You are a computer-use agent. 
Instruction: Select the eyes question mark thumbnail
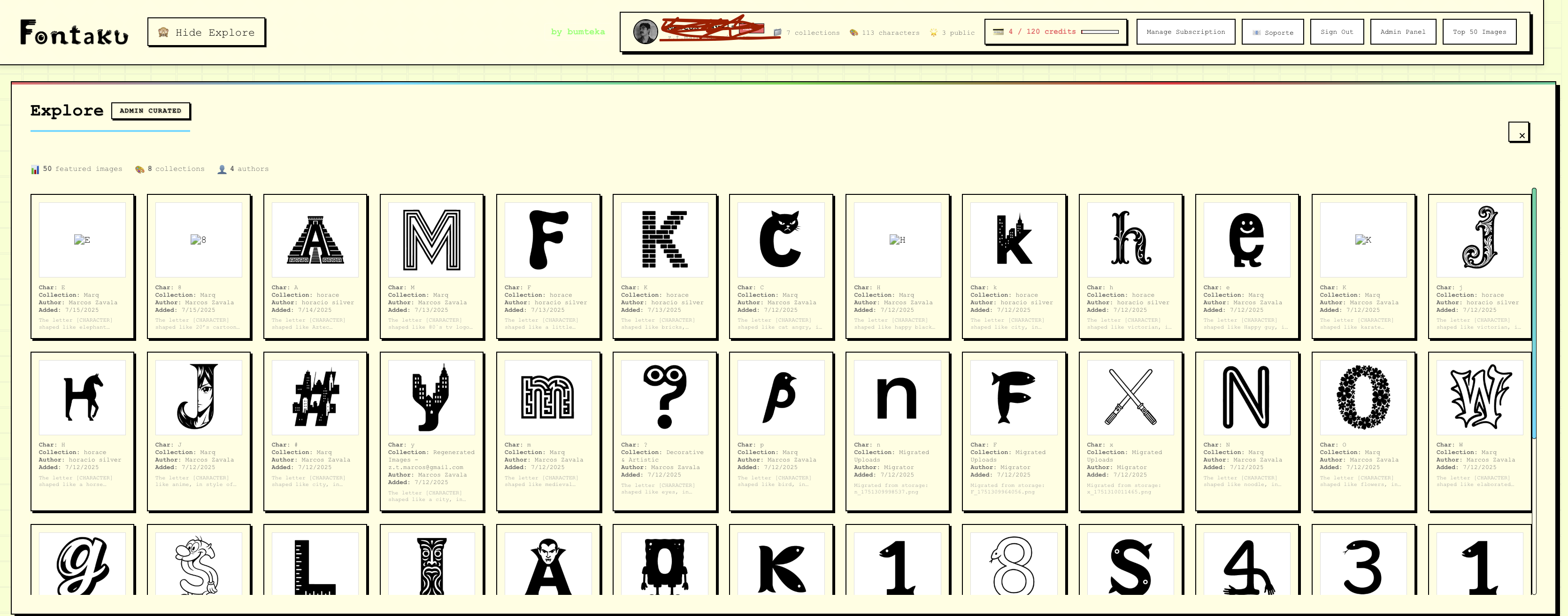[664, 398]
